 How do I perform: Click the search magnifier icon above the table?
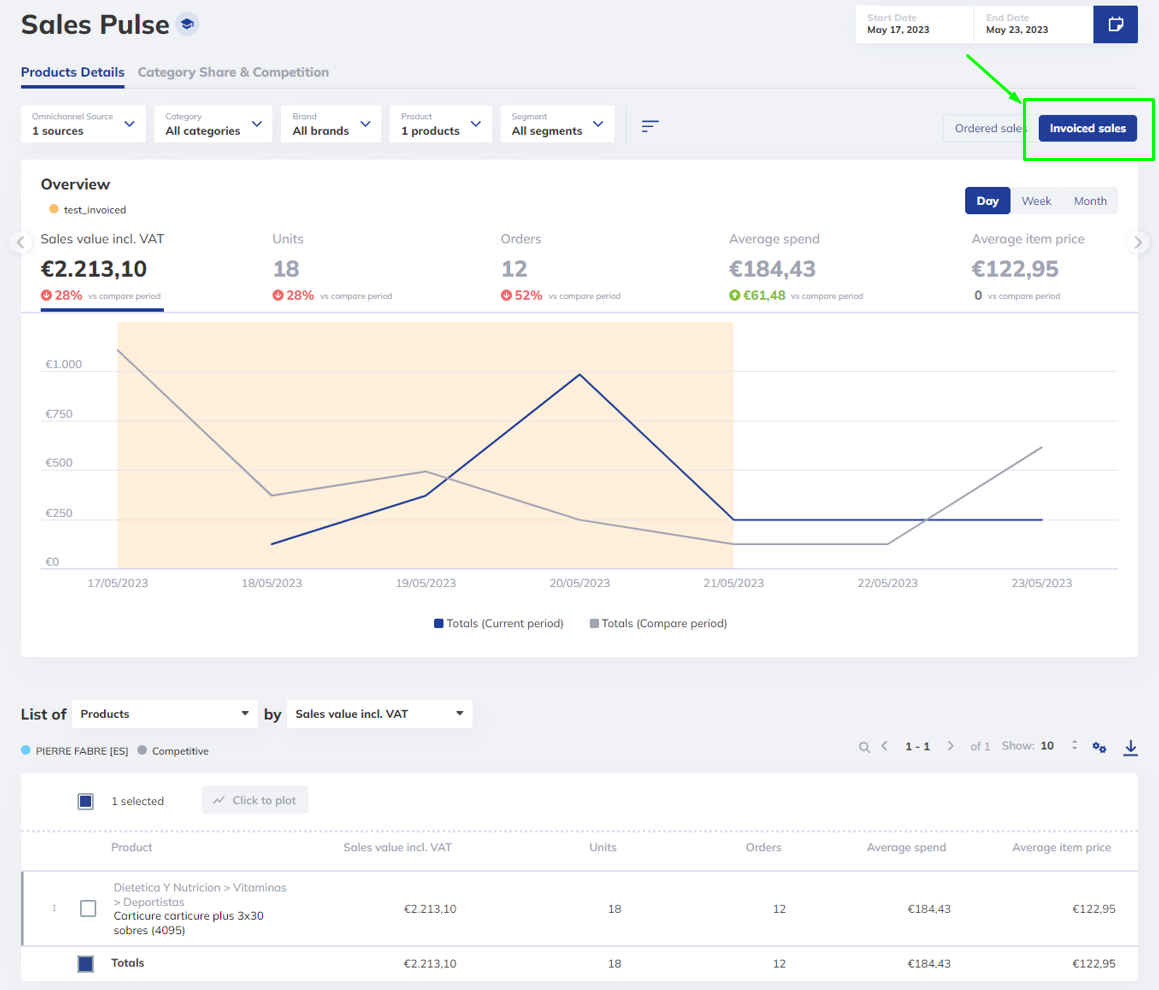(x=864, y=747)
